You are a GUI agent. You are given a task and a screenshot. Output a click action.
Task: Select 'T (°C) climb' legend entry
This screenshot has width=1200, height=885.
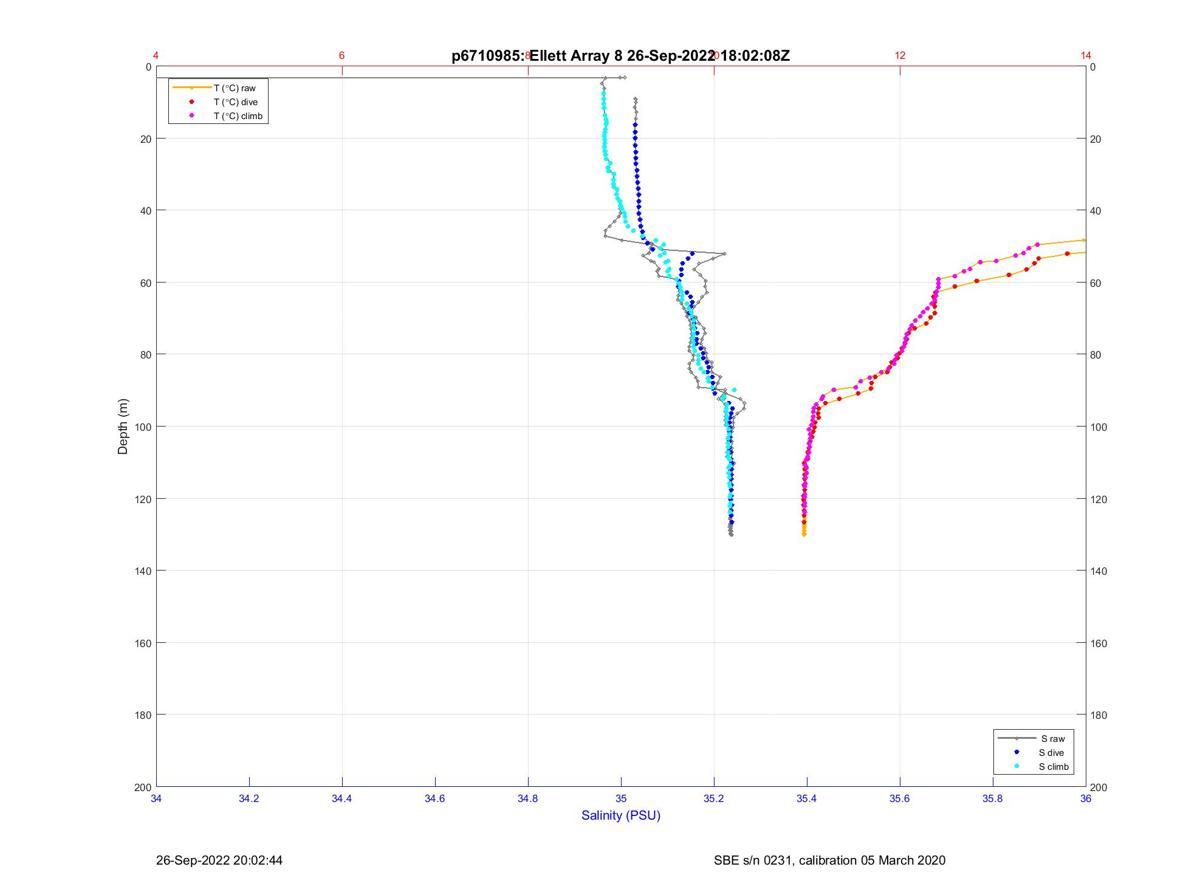coord(239,116)
